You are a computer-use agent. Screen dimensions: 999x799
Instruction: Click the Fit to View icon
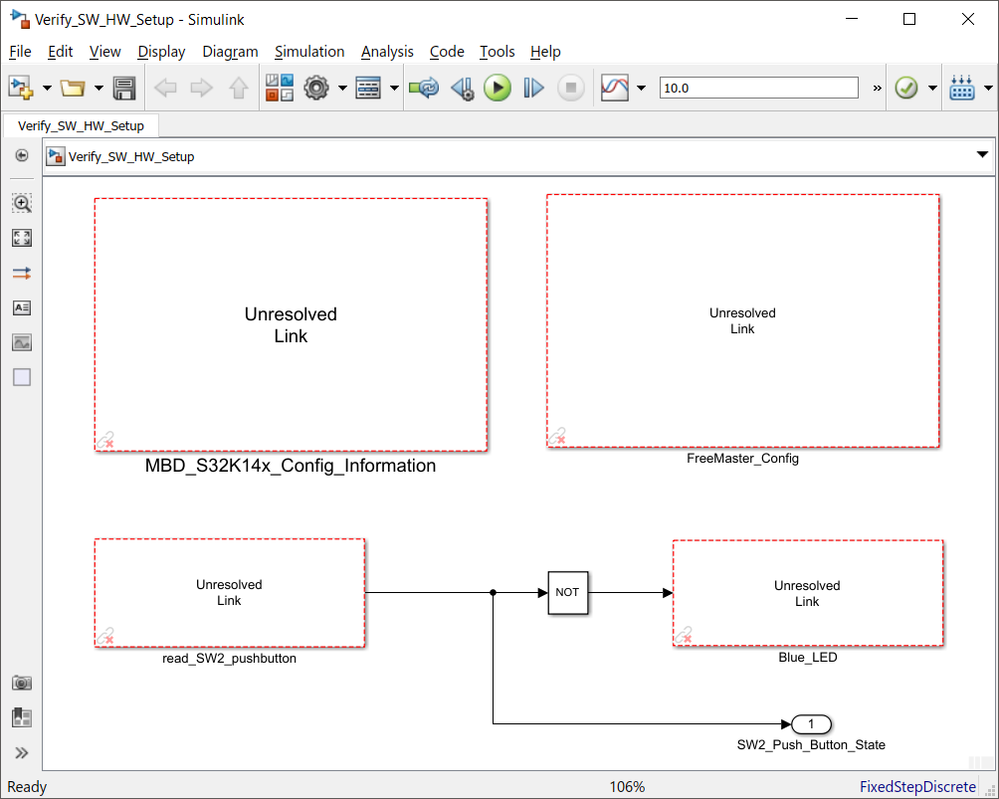click(22, 238)
